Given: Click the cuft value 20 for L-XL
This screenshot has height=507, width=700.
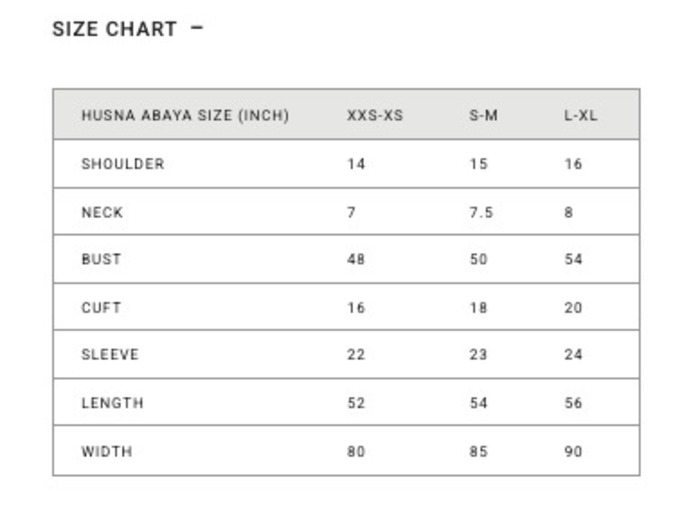Looking at the screenshot, I should pyautogui.click(x=573, y=307).
